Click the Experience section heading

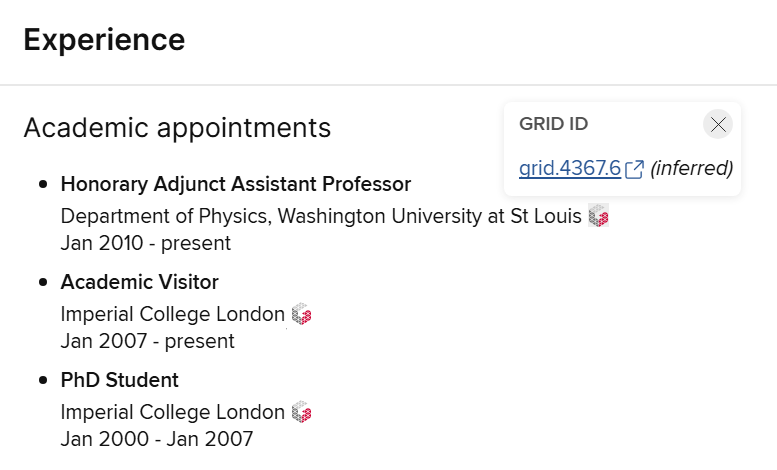click(x=104, y=40)
